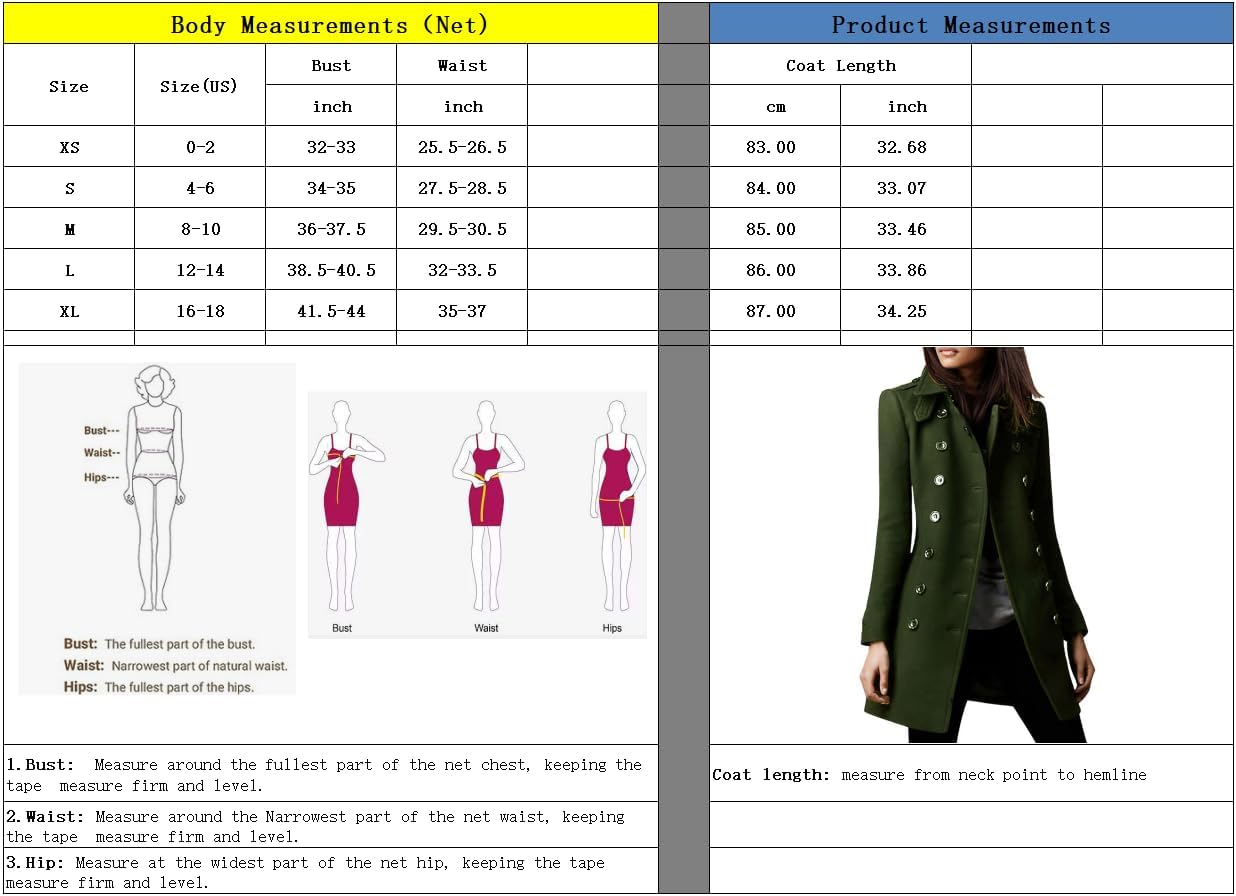The image size is (1236, 896).
Task: Select the bust value "36-37.5"
Action: click(331, 229)
